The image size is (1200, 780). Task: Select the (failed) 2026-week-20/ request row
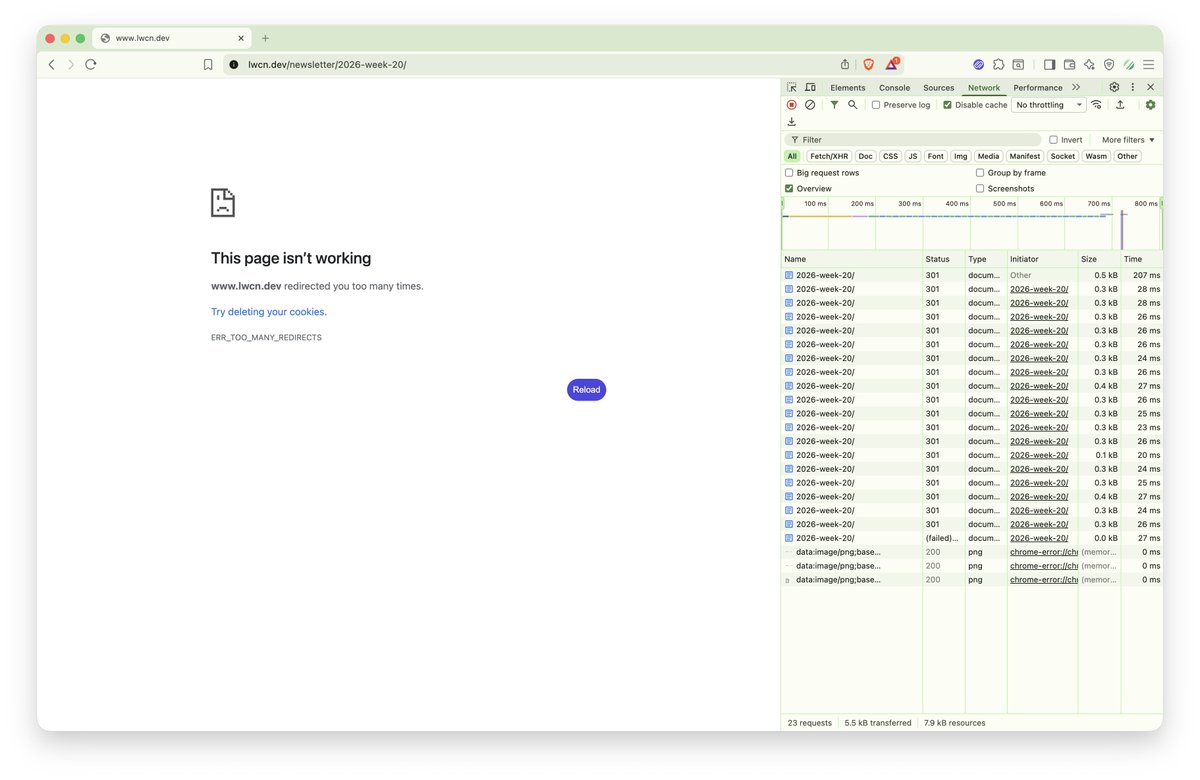click(x=971, y=538)
